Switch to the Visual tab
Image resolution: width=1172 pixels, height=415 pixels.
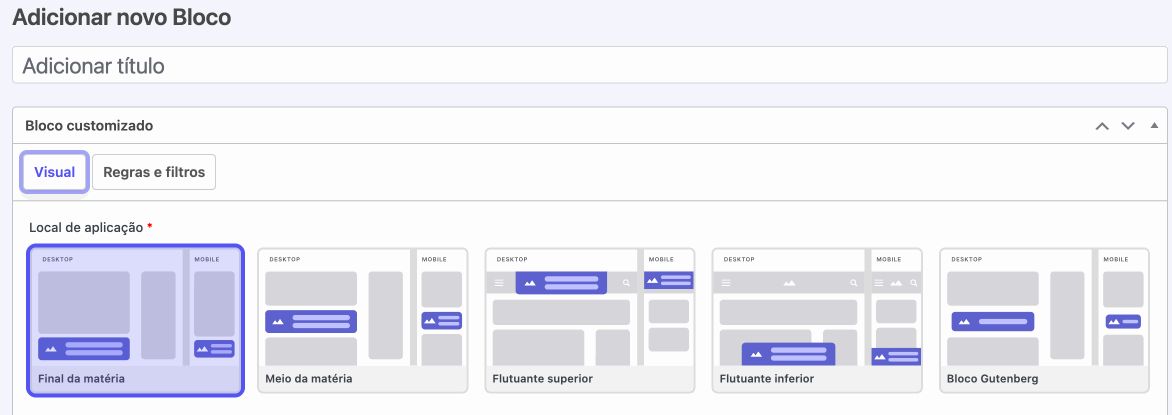click(x=54, y=172)
